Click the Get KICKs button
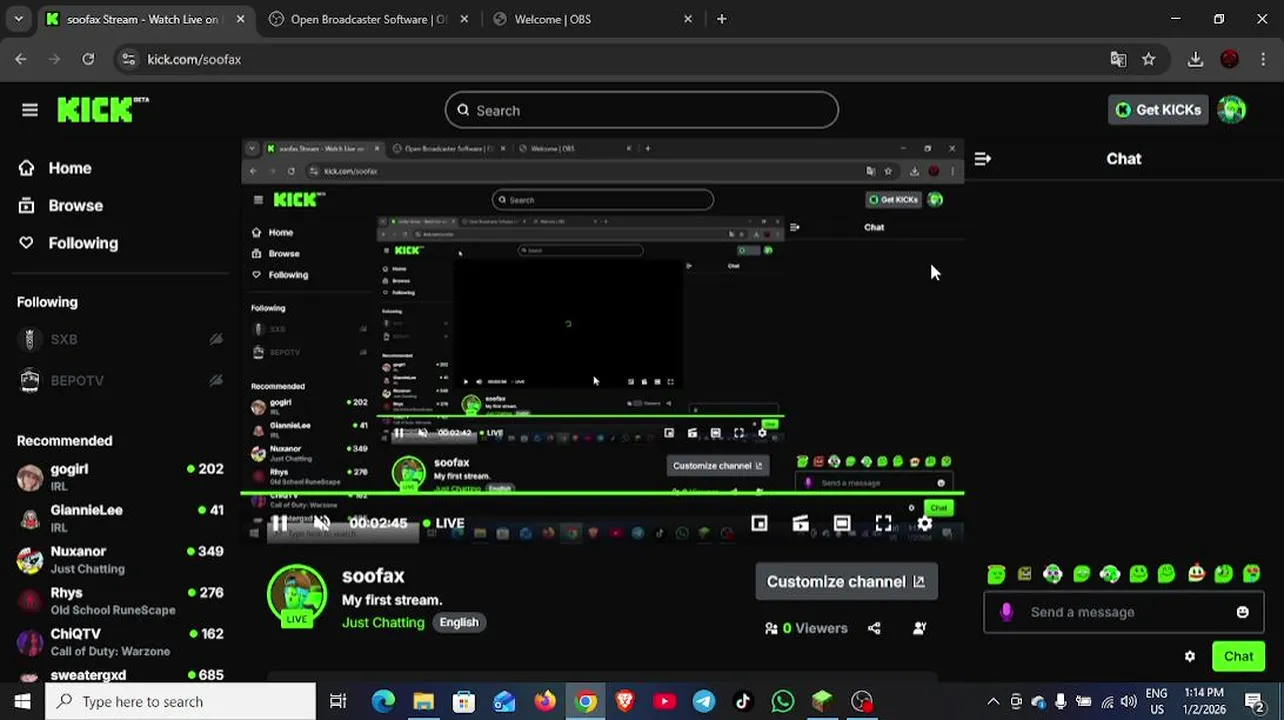This screenshot has height=720, width=1284. [x=1158, y=110]
